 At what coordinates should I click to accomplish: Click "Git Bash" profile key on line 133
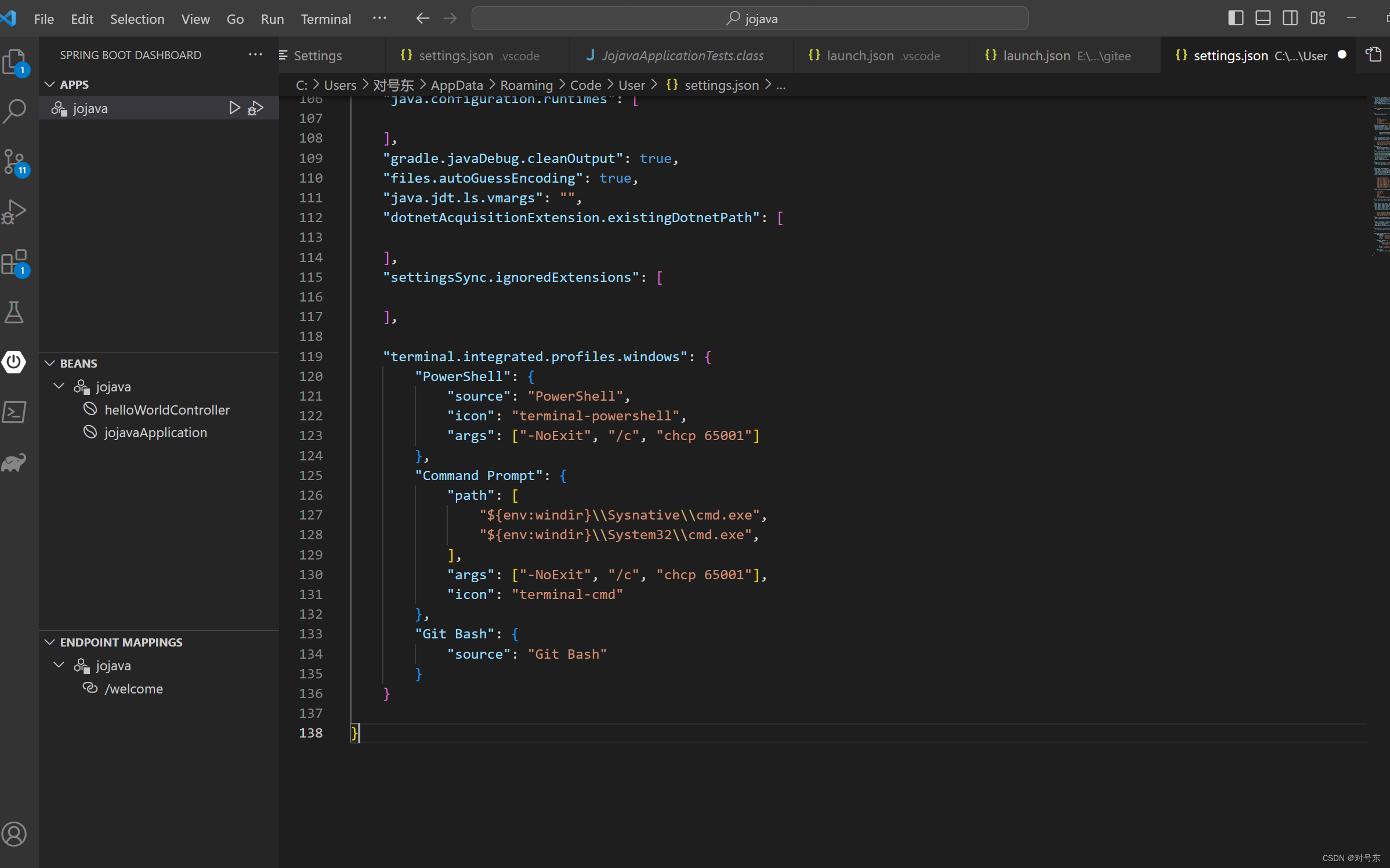click(454, 634)
